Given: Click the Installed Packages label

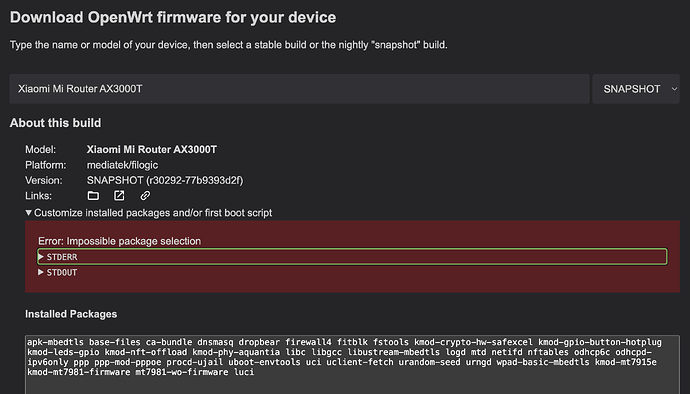Looking at the screenshot, I should click(x=71, y=314).
